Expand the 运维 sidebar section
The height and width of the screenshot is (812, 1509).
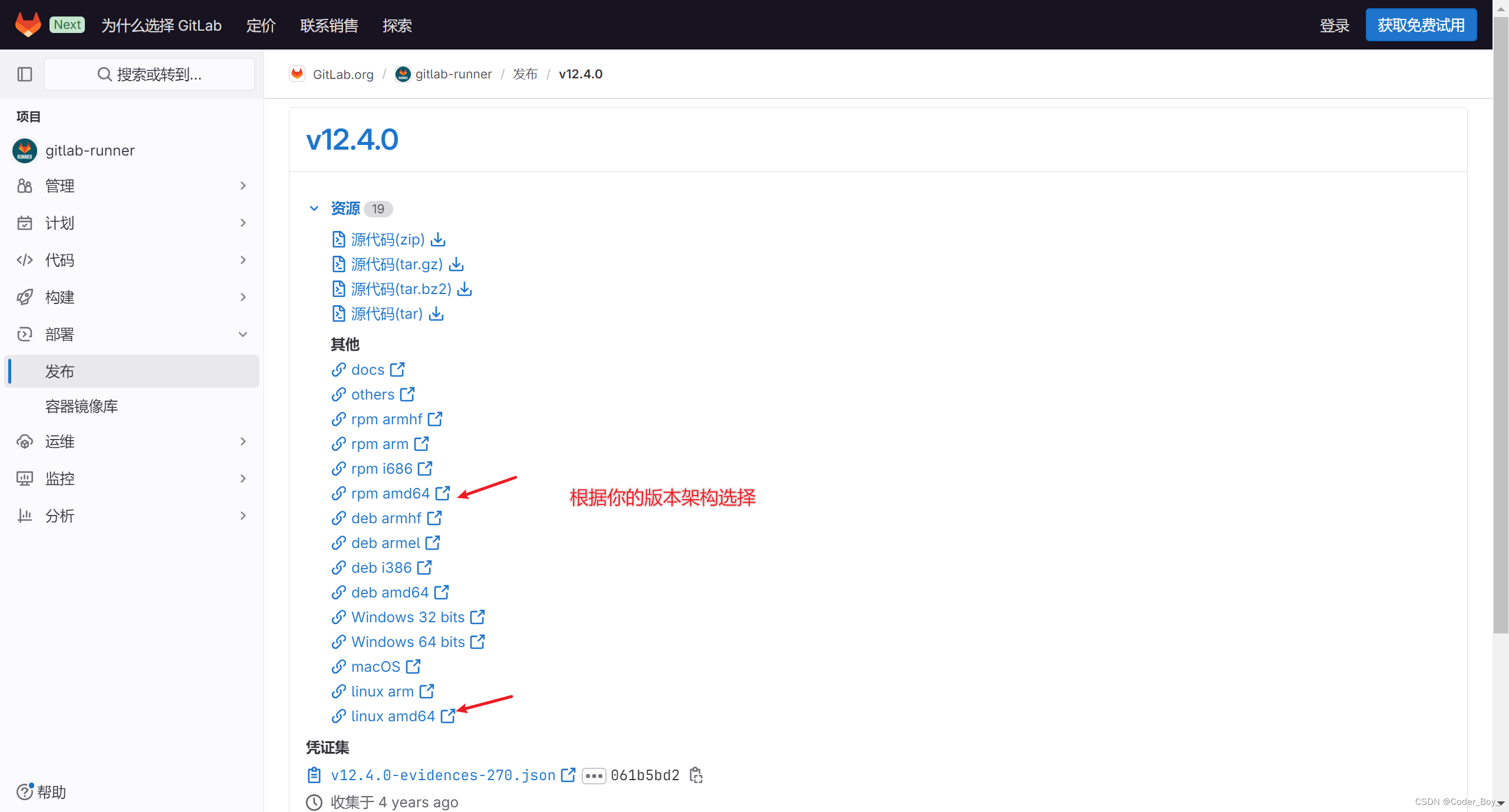[x=131, y=442]
